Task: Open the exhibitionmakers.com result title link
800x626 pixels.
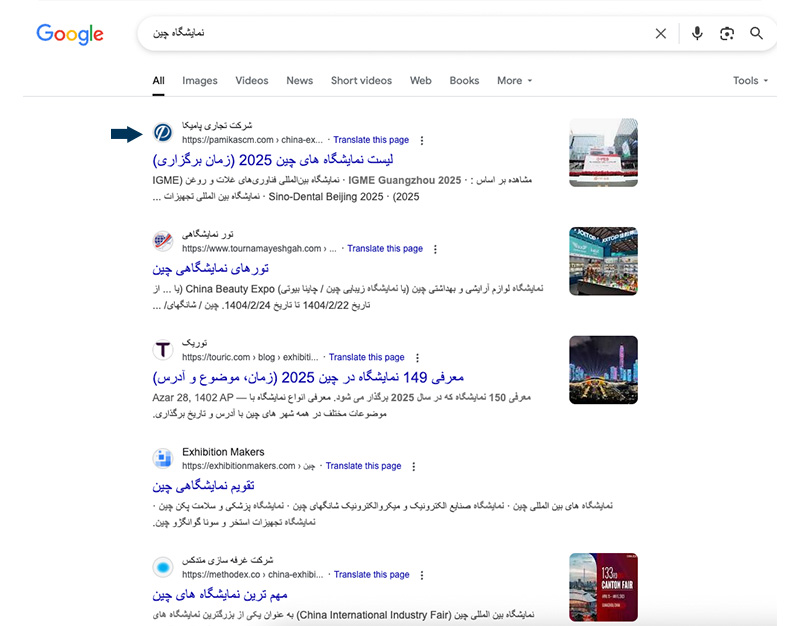Action: 203,486
